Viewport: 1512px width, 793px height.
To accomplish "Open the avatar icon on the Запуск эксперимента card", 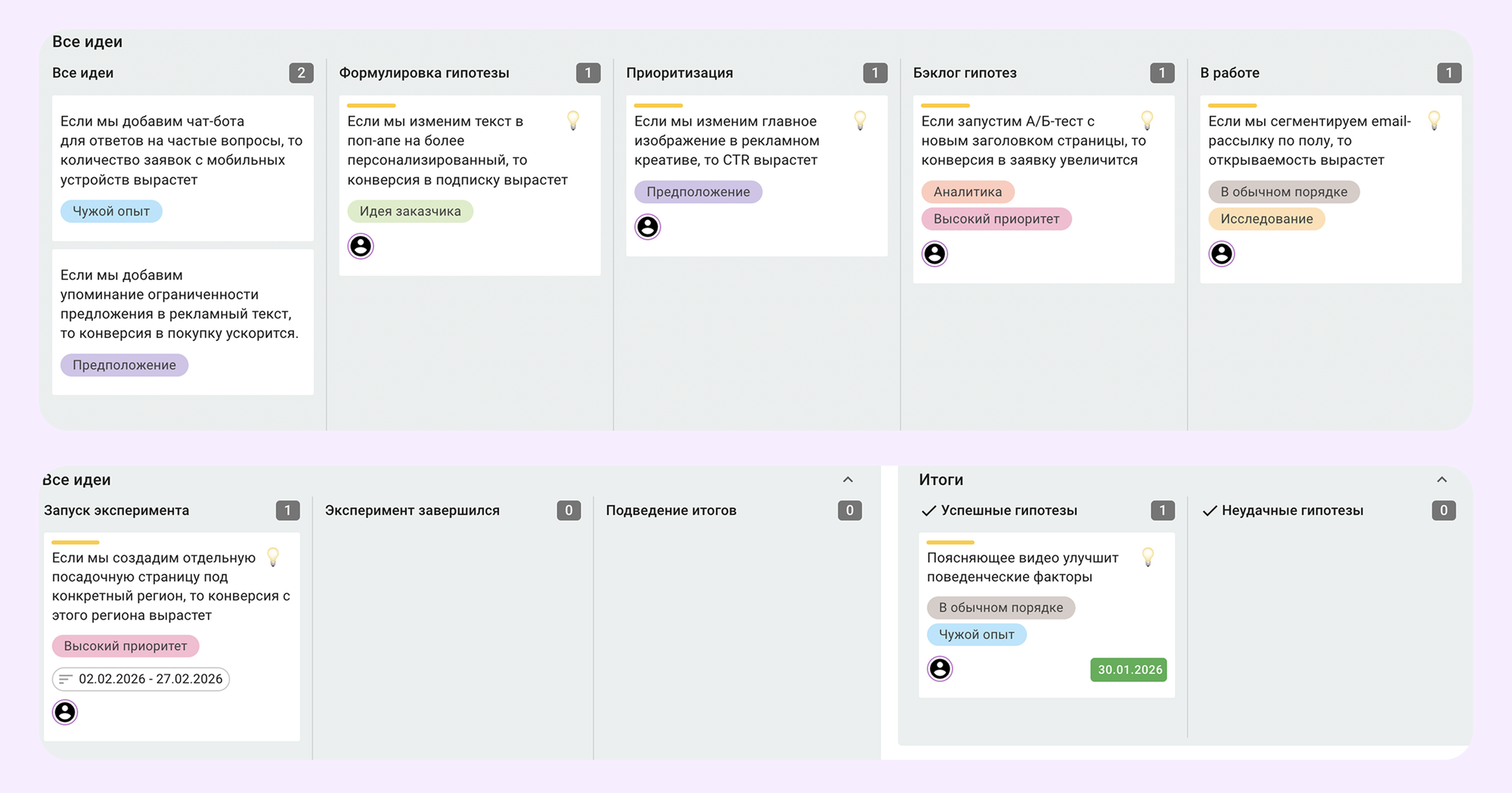I will (x=66, y=712).
